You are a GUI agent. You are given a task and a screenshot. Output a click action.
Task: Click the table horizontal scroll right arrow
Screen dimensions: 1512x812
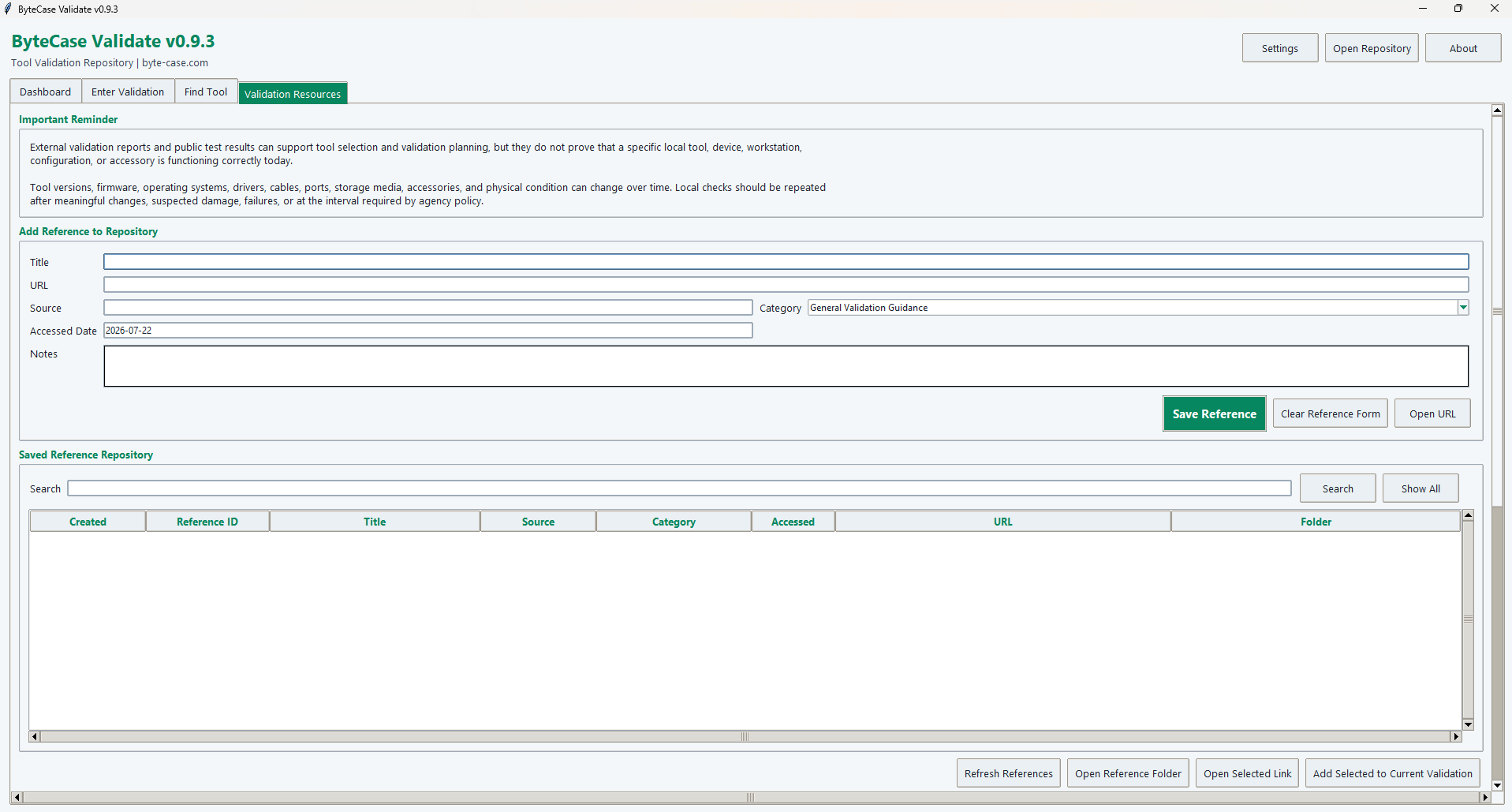(1456, 736)
